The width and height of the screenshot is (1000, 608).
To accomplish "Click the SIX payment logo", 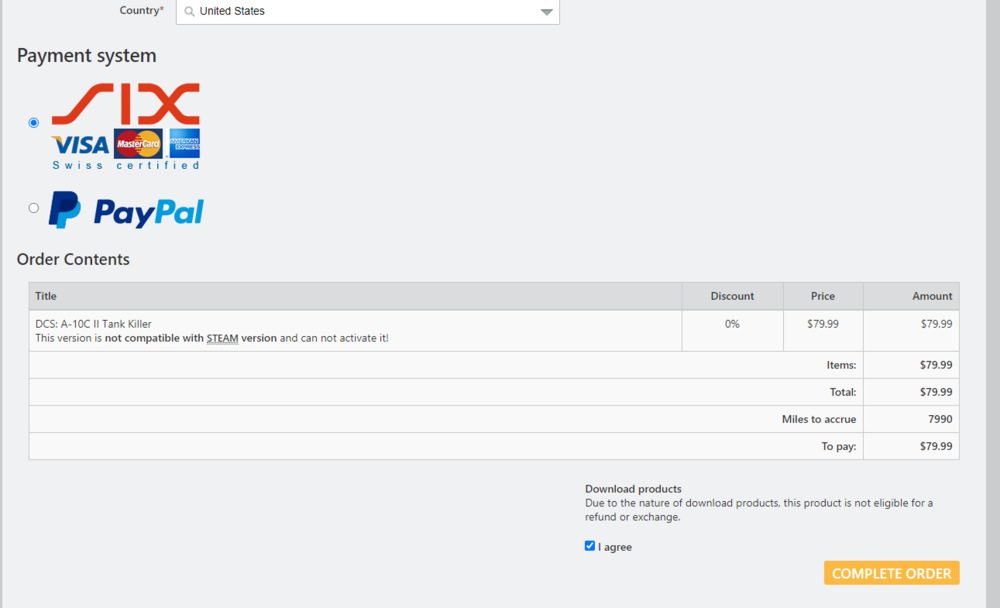I will (126, 104).
